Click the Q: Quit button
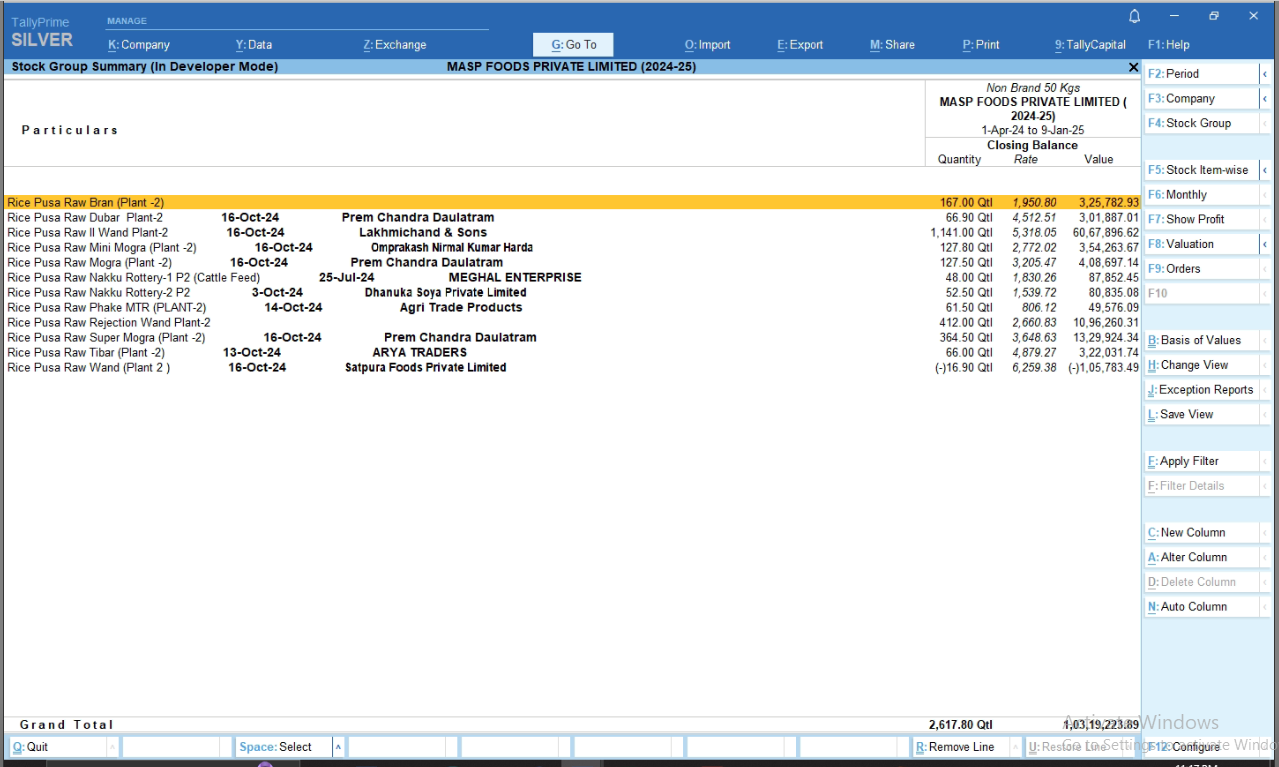 (57, 747)
